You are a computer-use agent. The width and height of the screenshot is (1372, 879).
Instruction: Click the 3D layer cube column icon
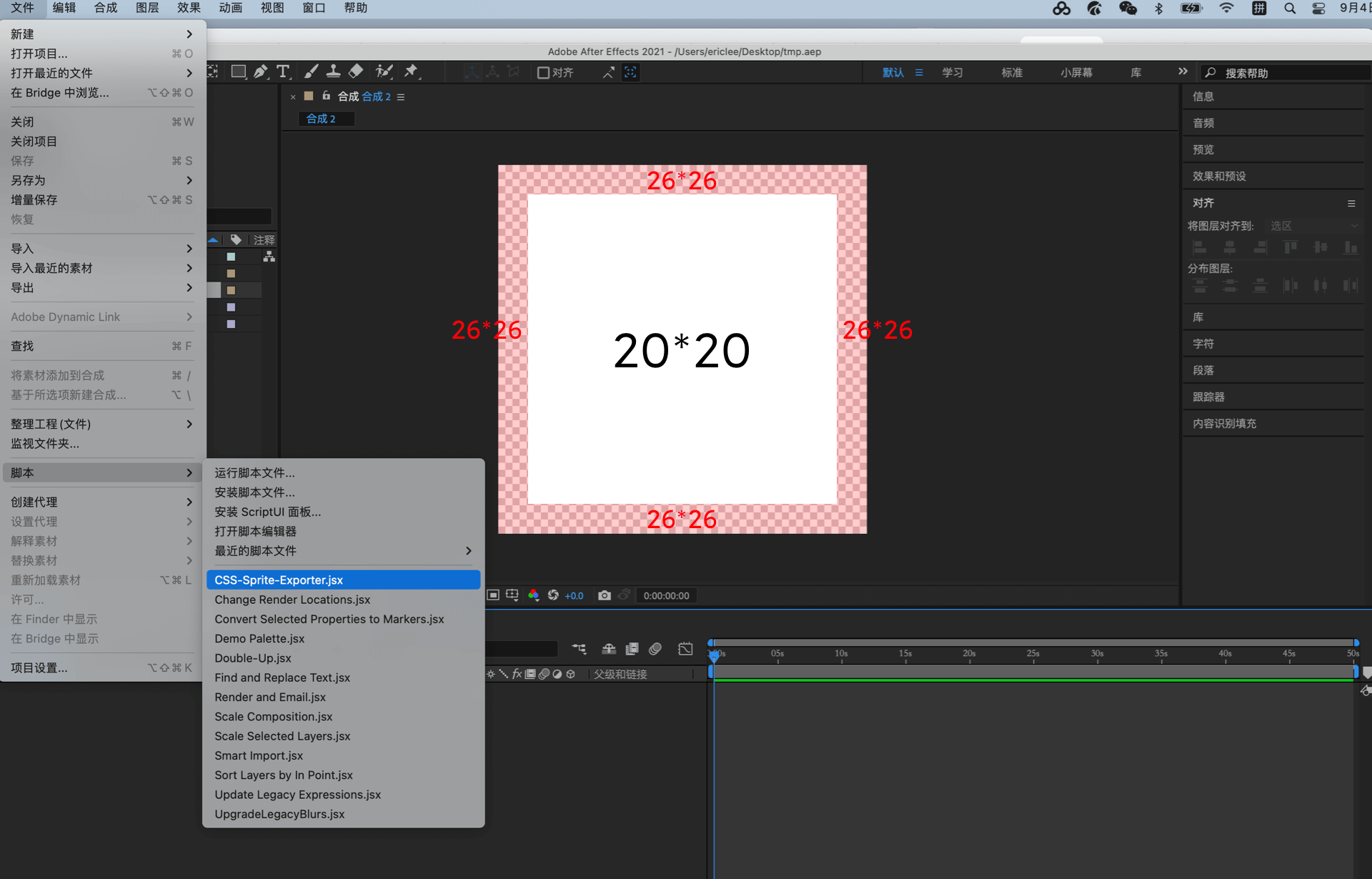point(570,674)
